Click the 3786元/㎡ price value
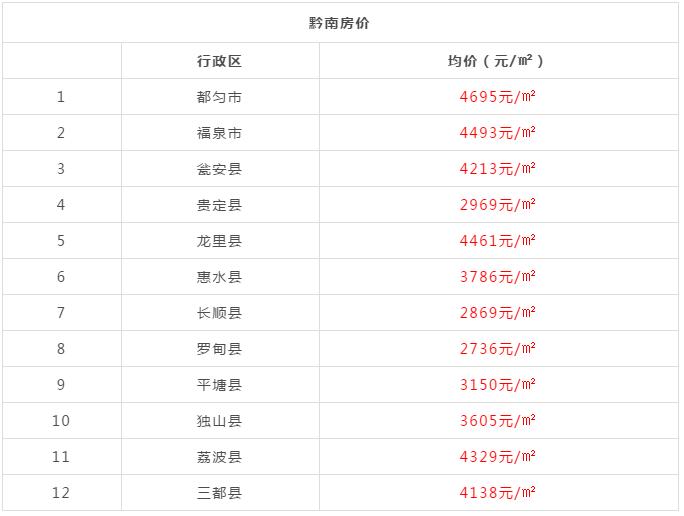The height and width of the screenshot is (516, 684). coord(497,277)
